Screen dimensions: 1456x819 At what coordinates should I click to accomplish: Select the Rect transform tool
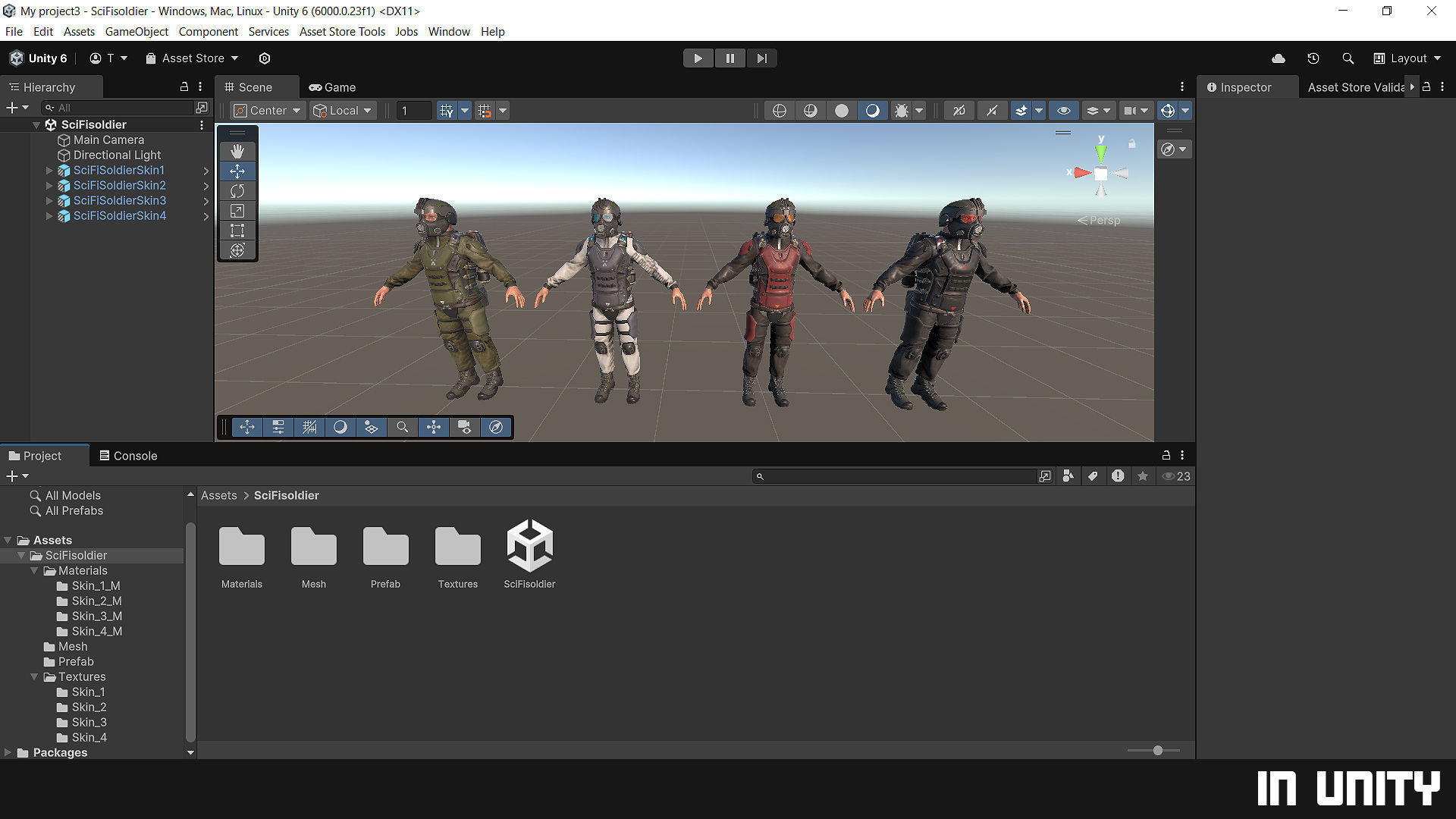(x=237, y=231)
